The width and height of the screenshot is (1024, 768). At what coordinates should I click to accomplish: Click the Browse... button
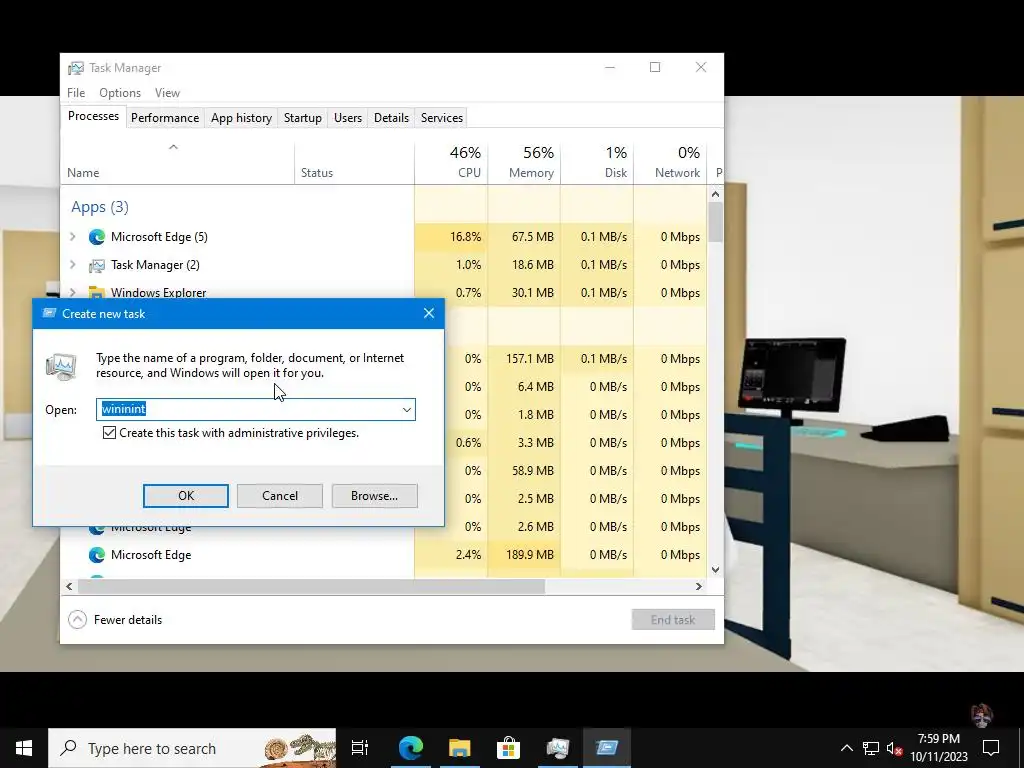[x=374, y=496]
